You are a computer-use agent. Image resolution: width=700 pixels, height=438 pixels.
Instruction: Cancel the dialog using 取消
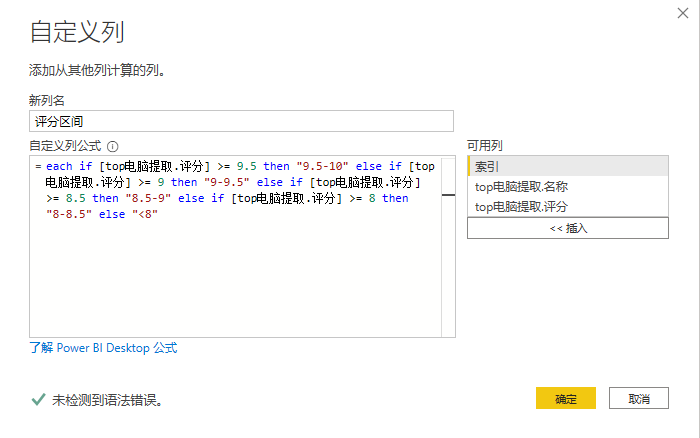pyautogui.click(x=639, y=398)
